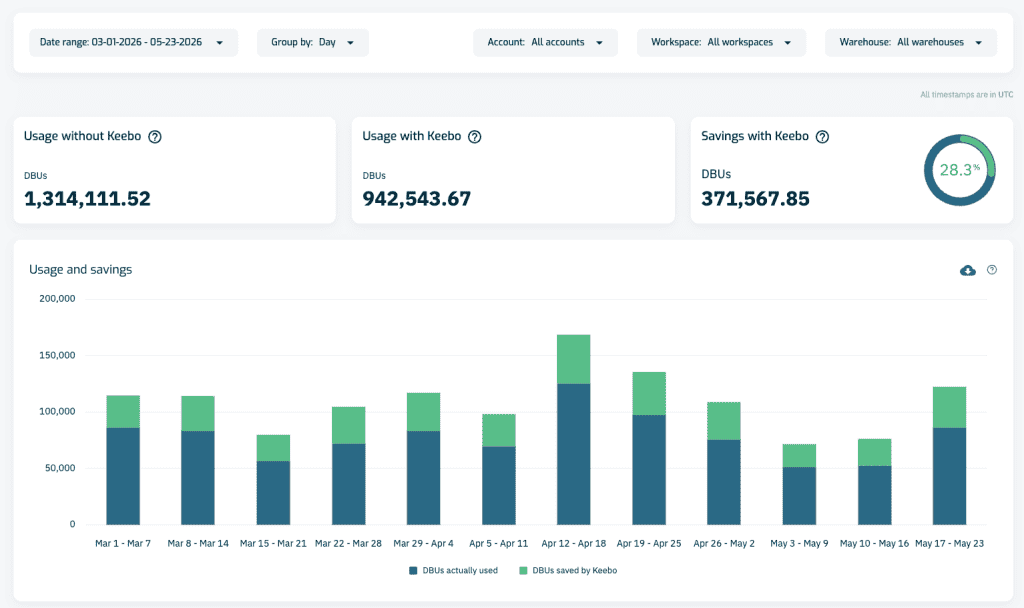The height and width of the screenshot is (608, 1024).
Task: Select the 50,000 y-axis label
Action: 60,468
